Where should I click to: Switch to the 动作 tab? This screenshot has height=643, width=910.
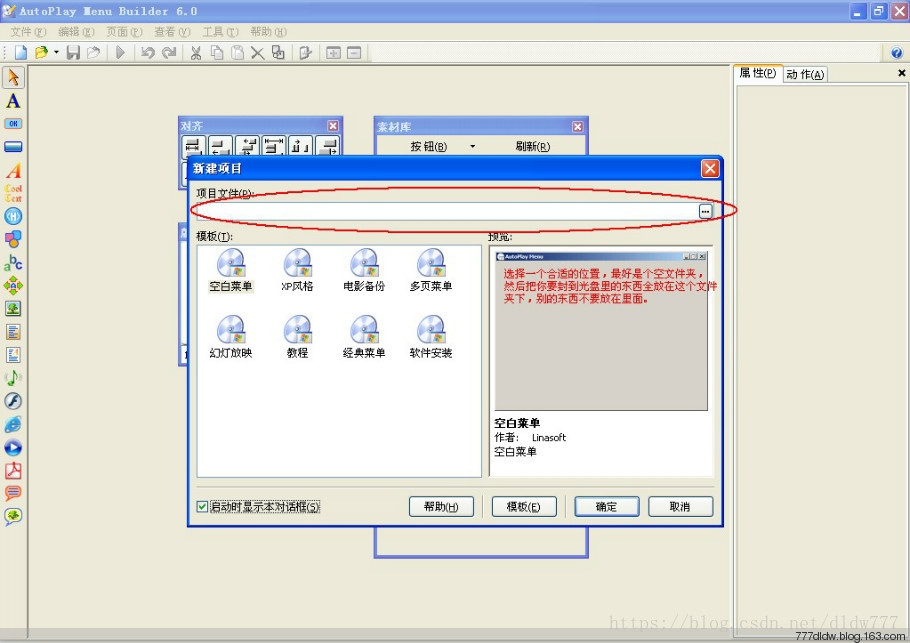pyautogui.click(x=806, y=74)
